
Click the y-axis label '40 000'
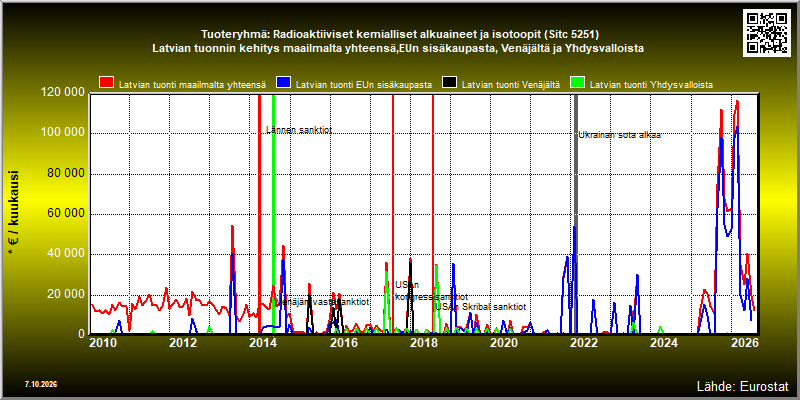coord(65,254)
